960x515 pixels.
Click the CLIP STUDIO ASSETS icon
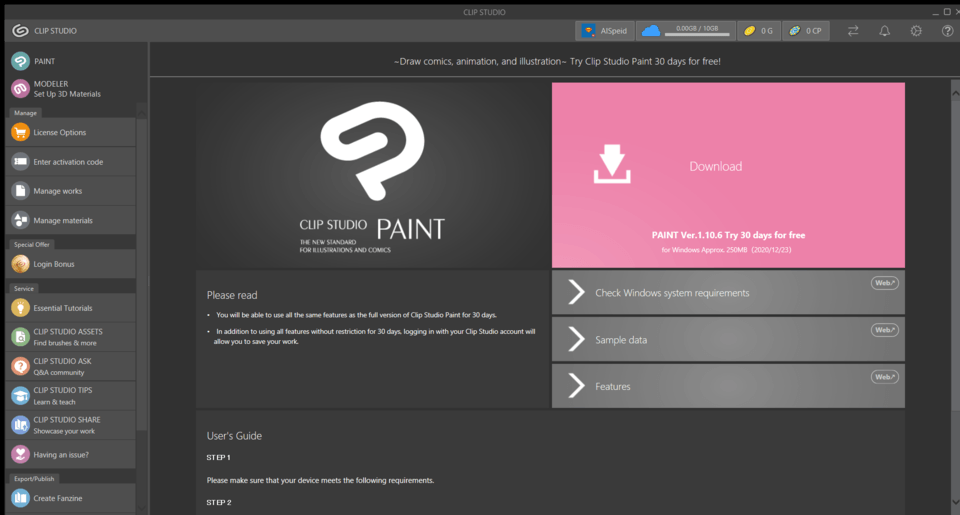pos(20,337)
